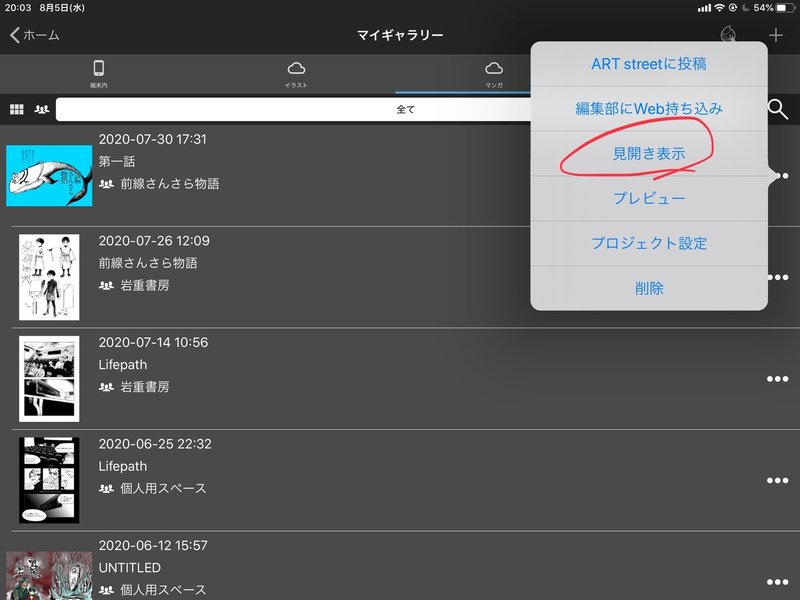Open more options for 第一話 row

tap(781, 176)
